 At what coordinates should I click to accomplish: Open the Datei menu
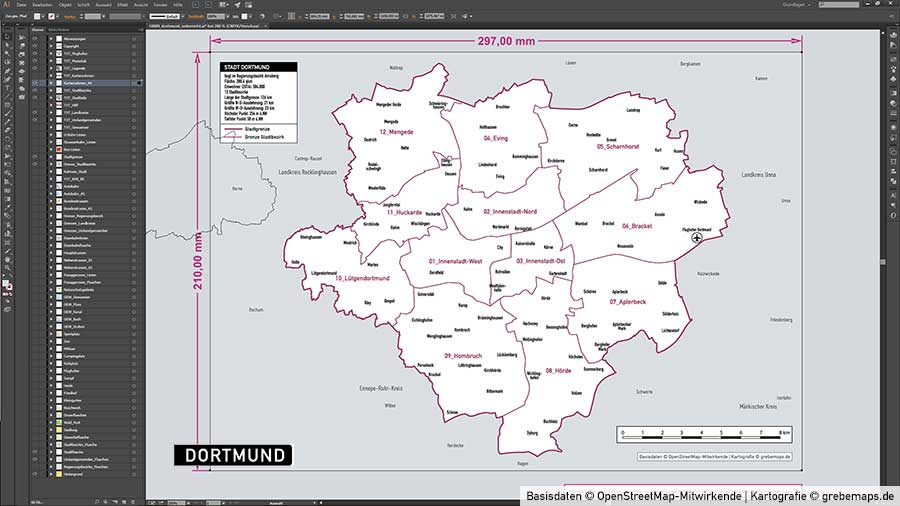pos(21,5)
